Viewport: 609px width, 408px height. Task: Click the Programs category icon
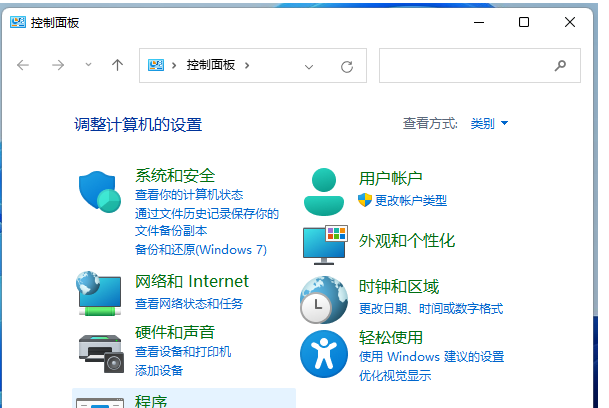(x=100, y=403)
